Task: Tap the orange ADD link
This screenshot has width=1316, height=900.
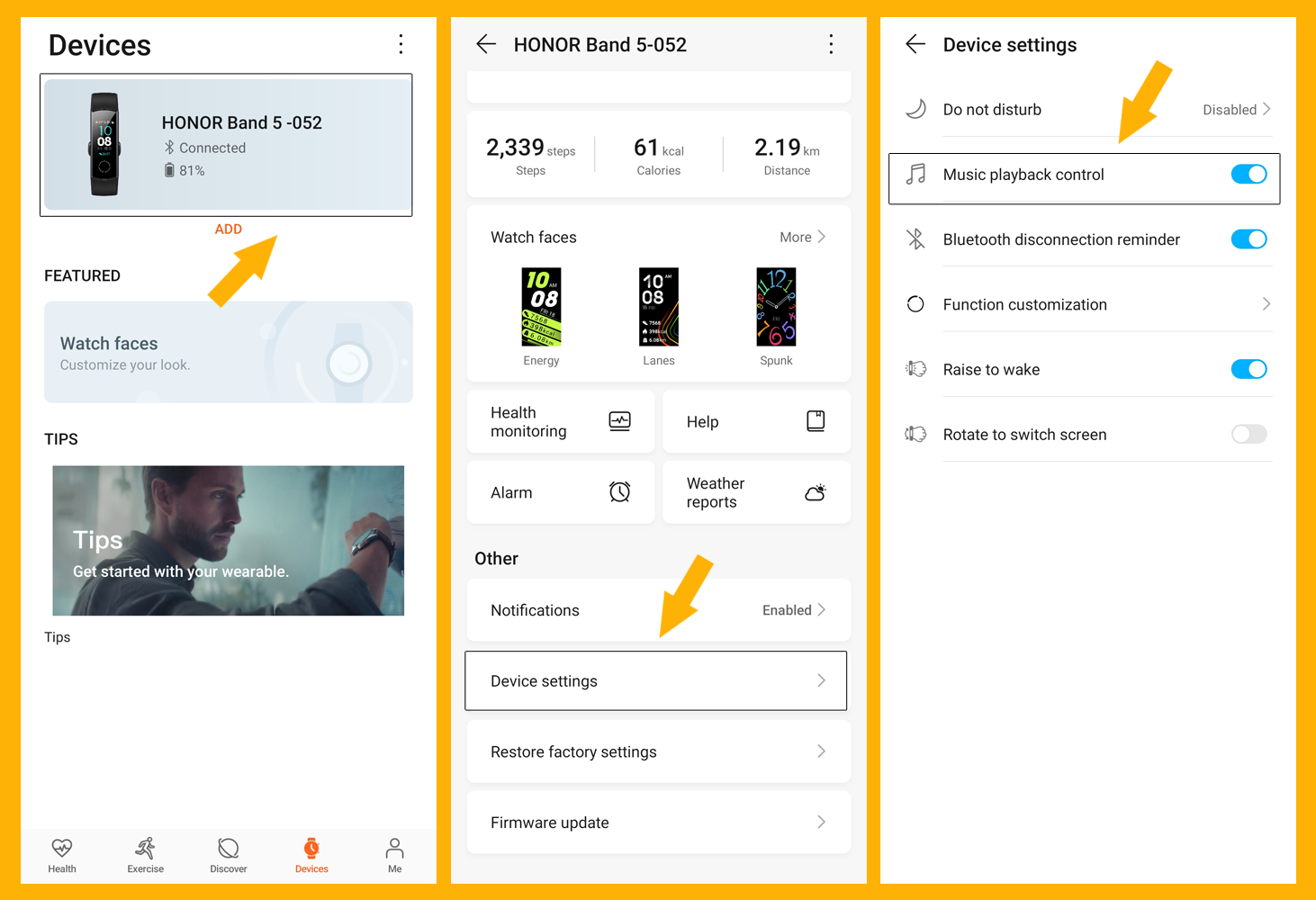Action: pos(228,229)
